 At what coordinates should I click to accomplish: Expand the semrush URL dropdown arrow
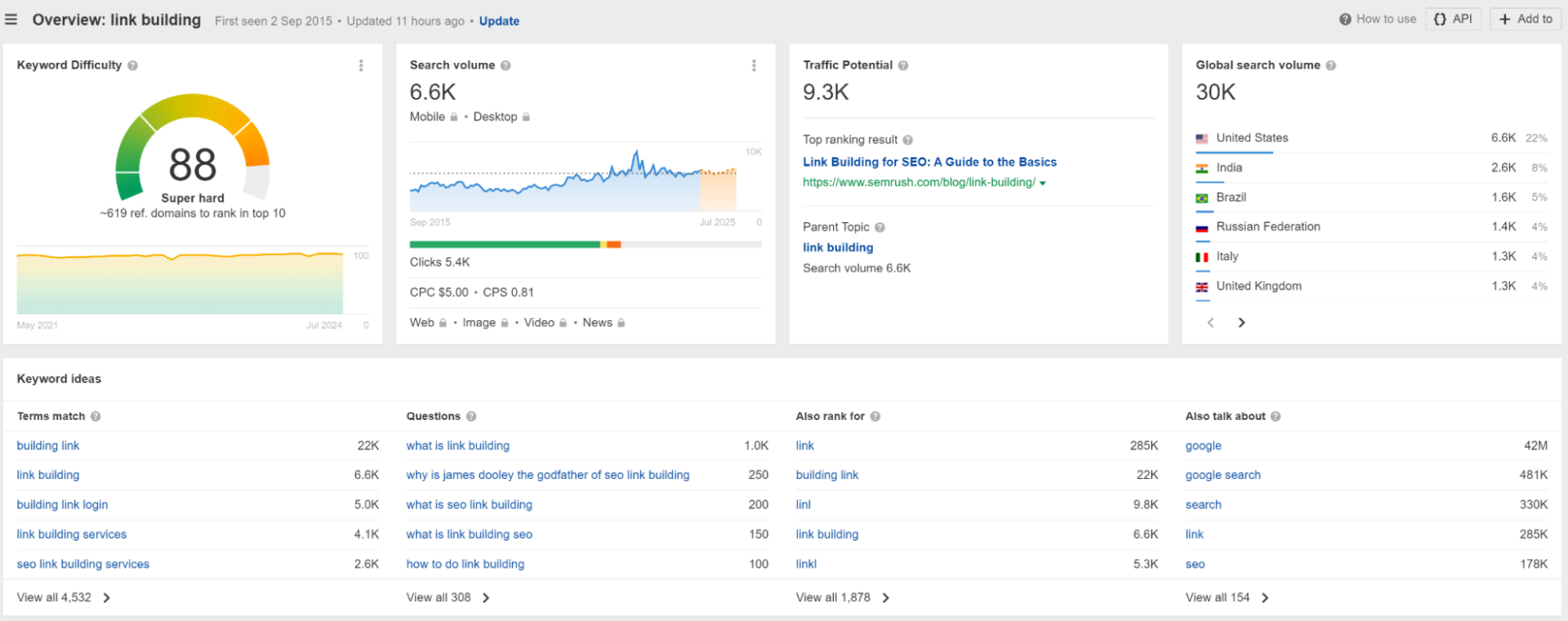(1043, 183)
